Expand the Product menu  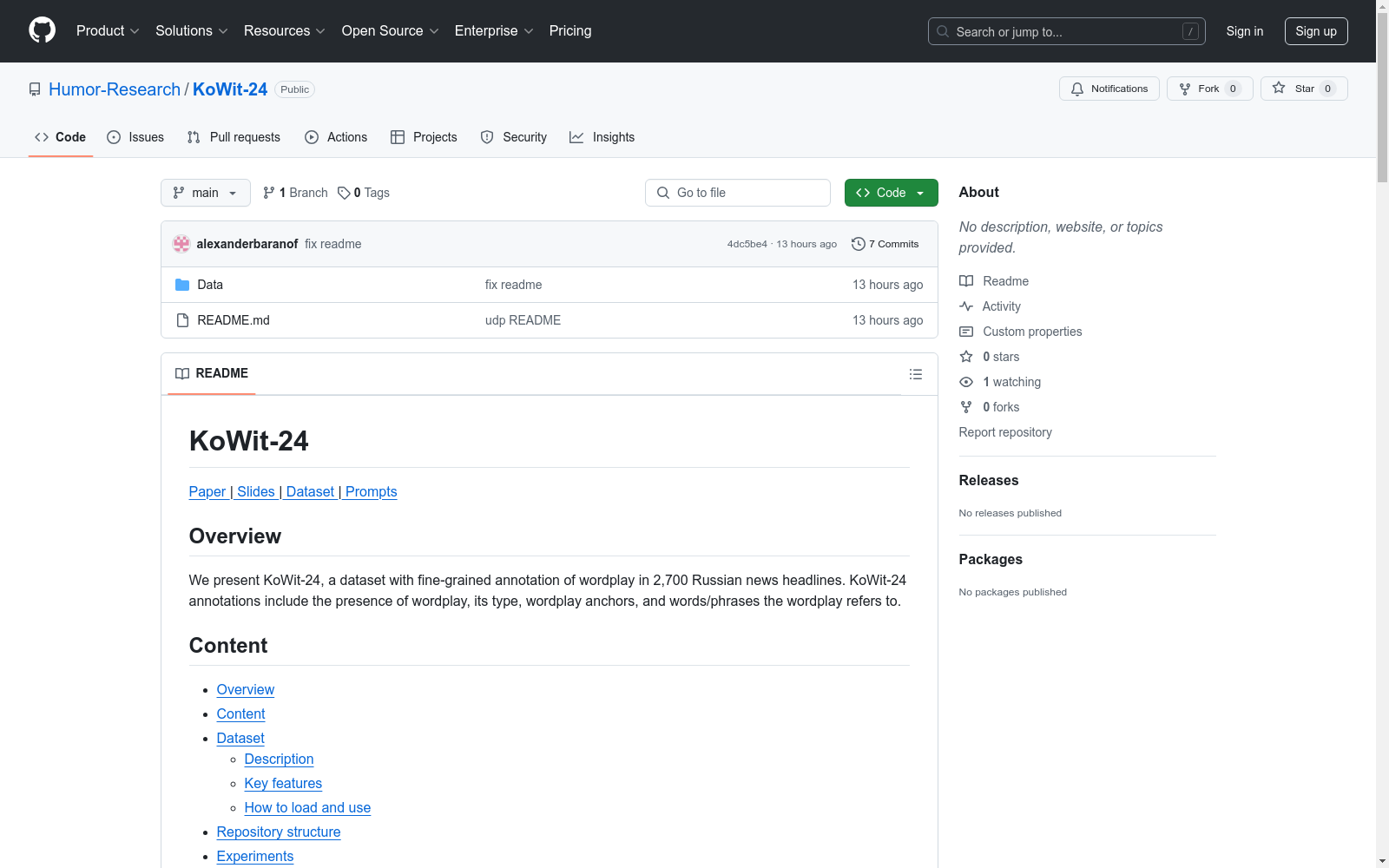(108, 31)
